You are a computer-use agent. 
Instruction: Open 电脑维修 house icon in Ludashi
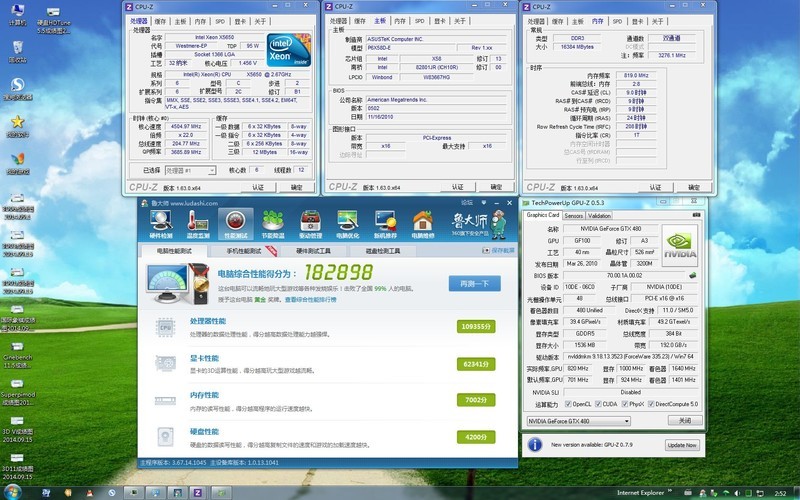[422, 224]
